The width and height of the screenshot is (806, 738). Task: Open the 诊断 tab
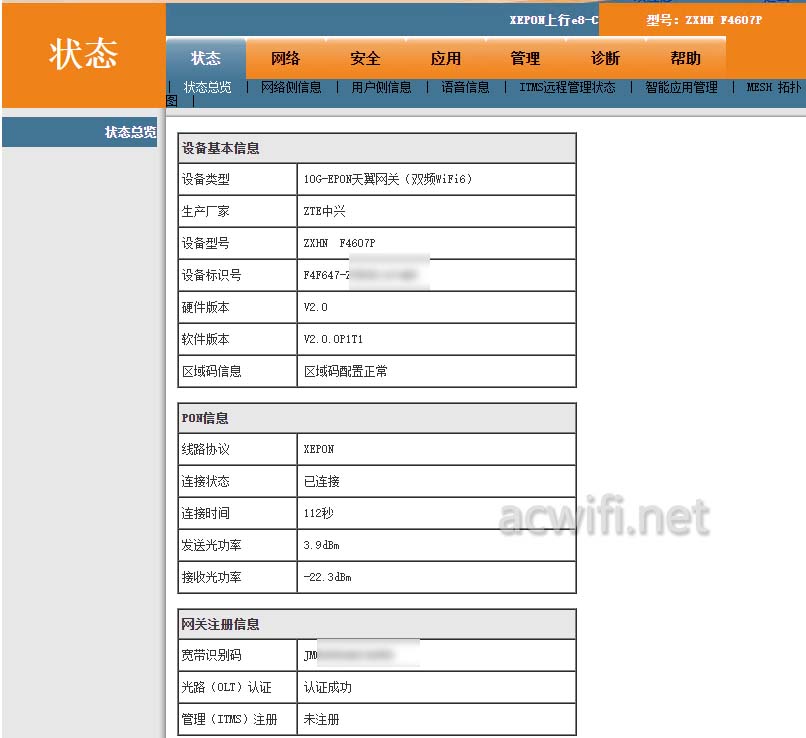click(x=606, y=58)
